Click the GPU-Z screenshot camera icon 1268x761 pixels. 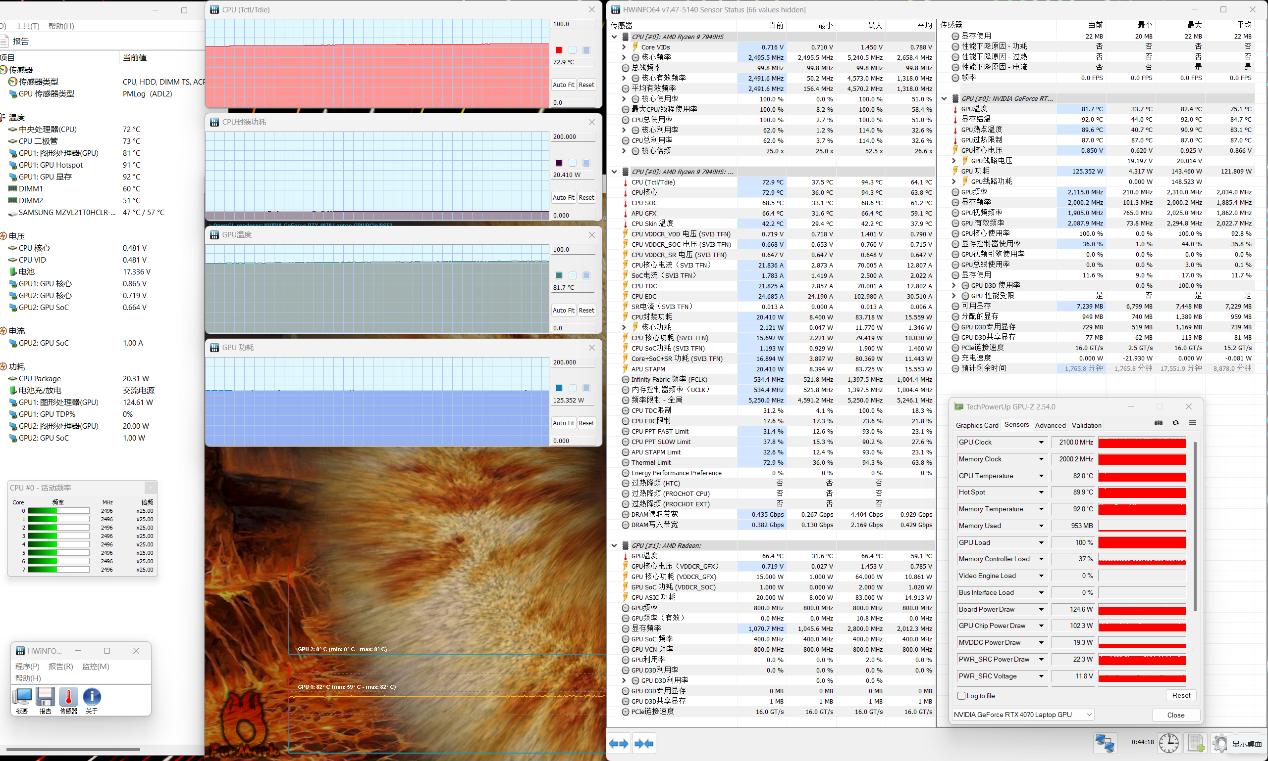[1160, 424]
